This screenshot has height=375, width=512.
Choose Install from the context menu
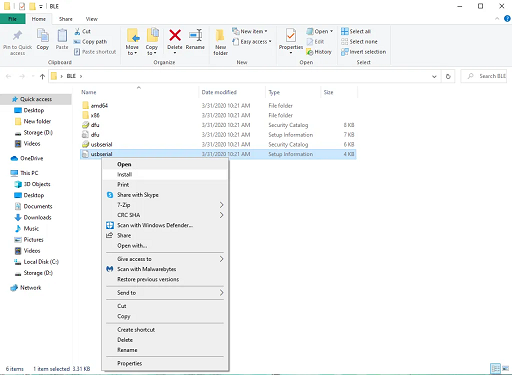click(x=165, y=175)
